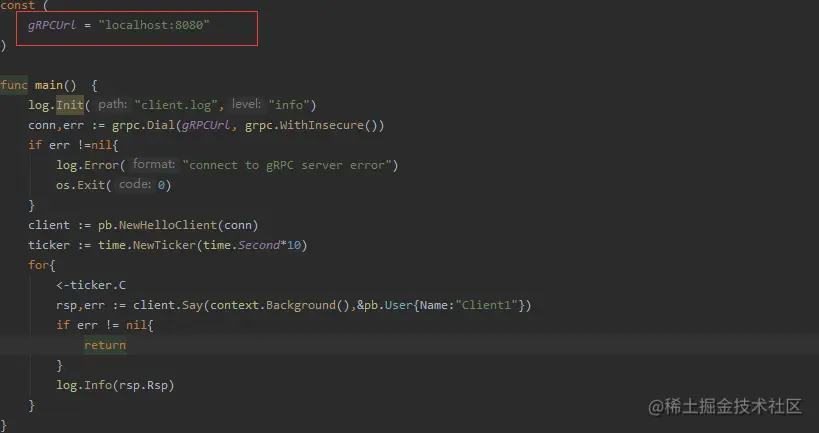Click the 'if err !=nil{' line after Dial
The width and height of the screenshot is (819, 433).
(74, 145)
